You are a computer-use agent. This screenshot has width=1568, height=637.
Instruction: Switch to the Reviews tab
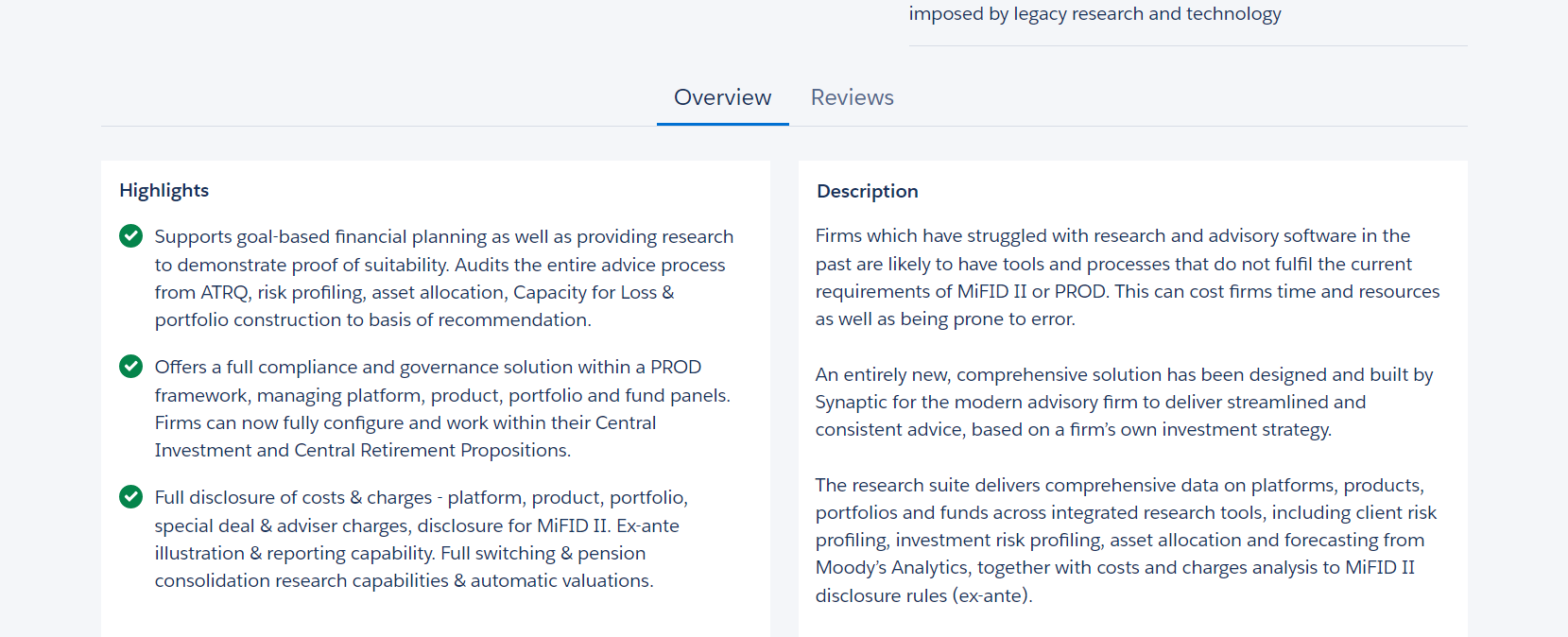tap(852, 97)
